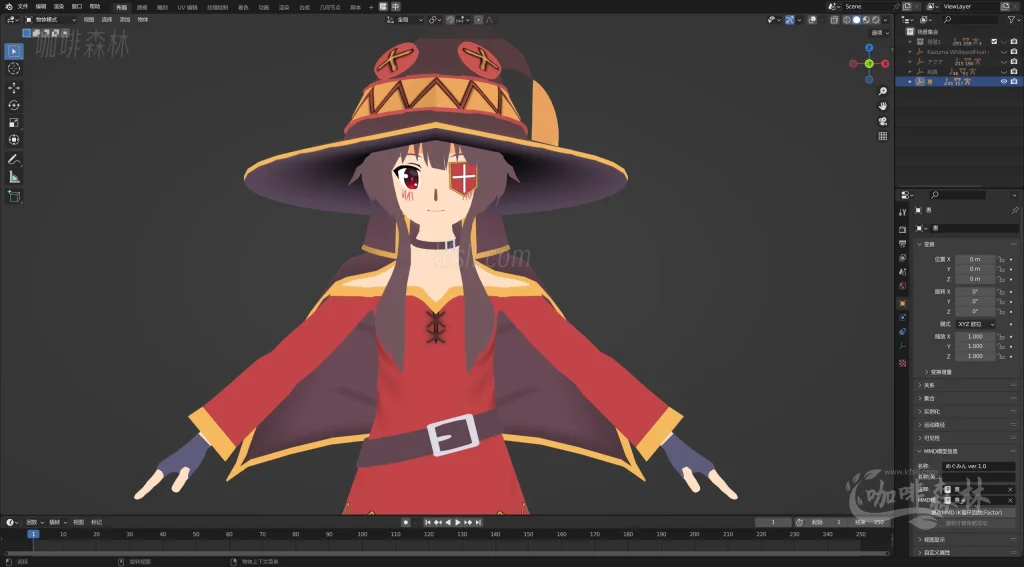Screen dimensions: 1024x567
Task: Click the zoom magnifier viewport icon
Action: click(883, 91)
